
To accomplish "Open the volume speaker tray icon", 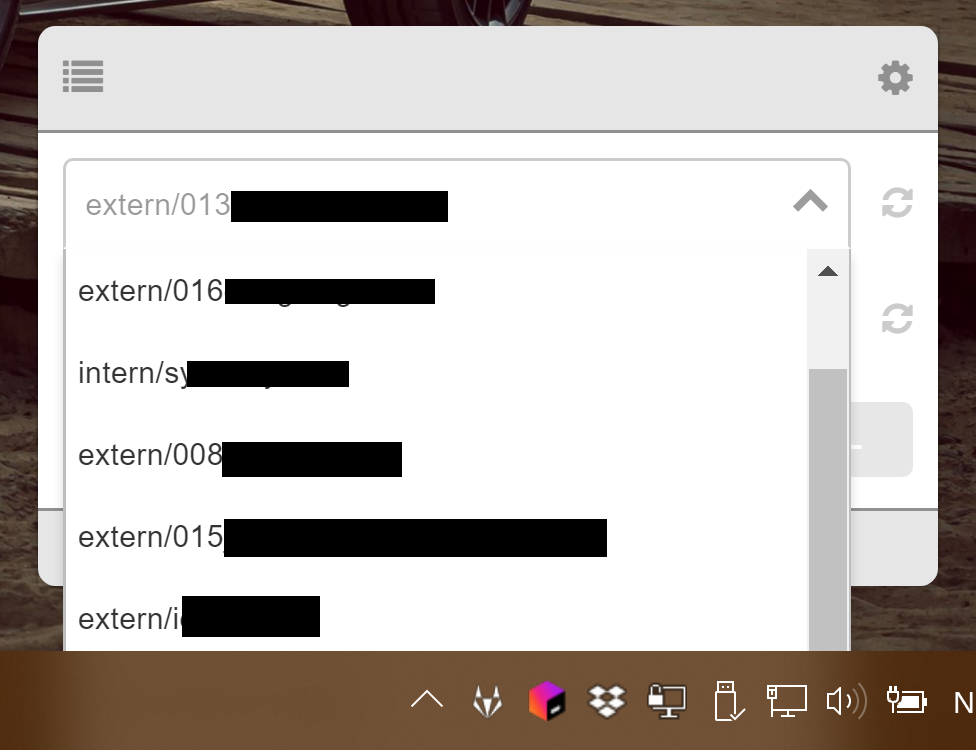I will pos(846,701).
